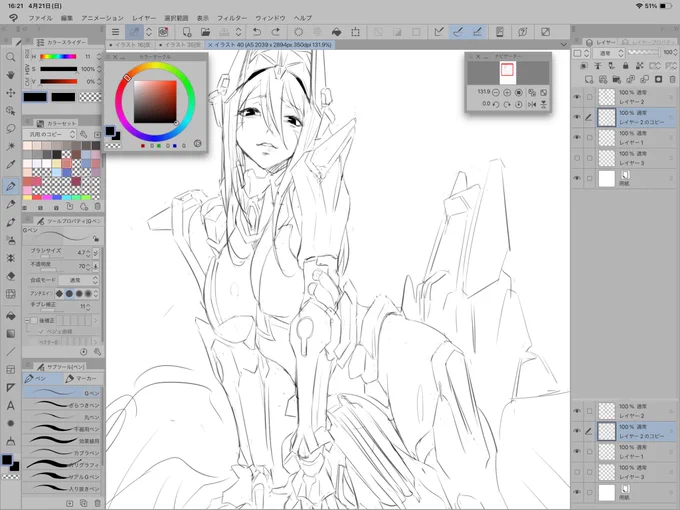Open layer blend mode 通常 dropdown
This screenshot has height=510, width=680.
[609, 53]
